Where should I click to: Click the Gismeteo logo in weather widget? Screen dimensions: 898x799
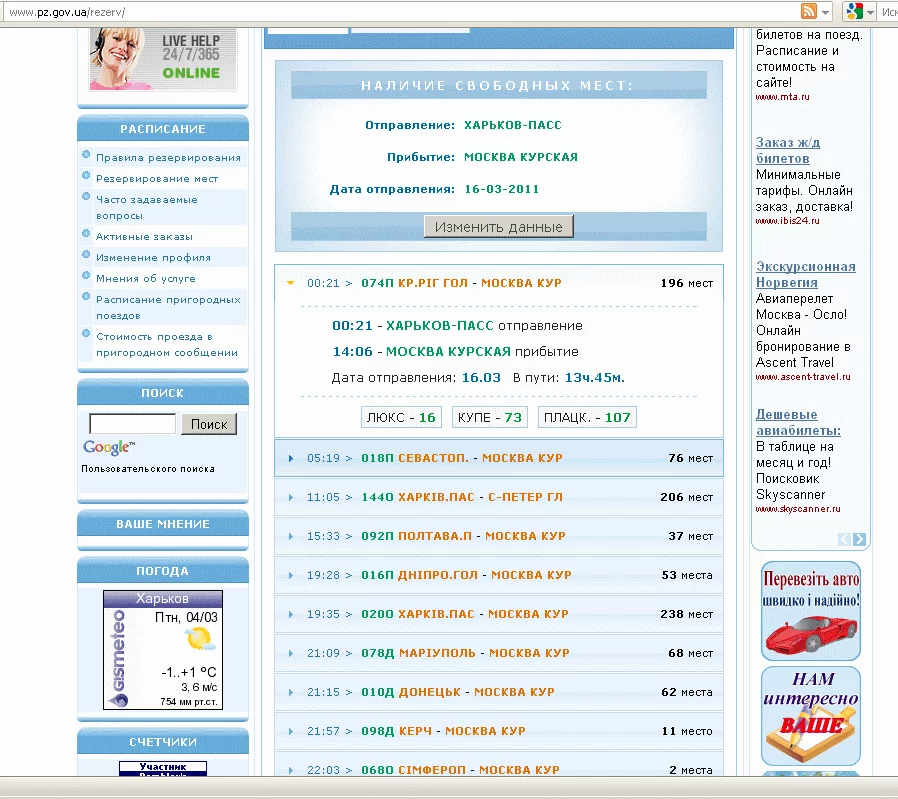(x=119, y=658)
